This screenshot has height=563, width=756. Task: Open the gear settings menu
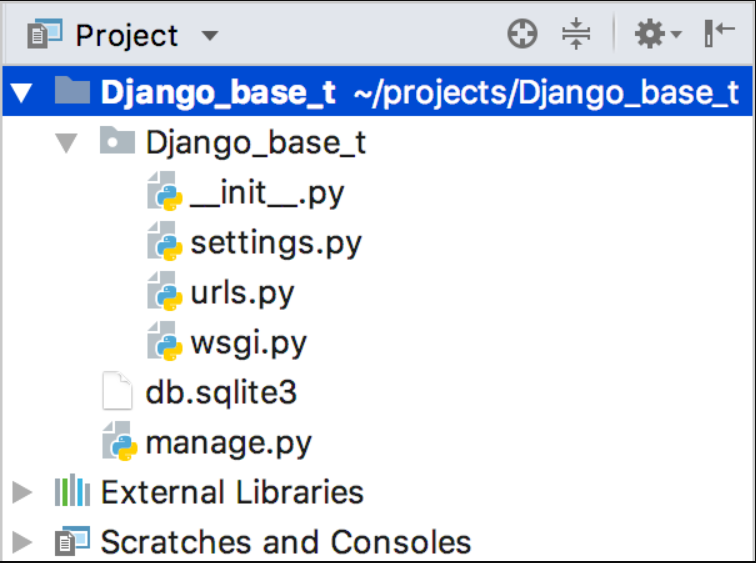coord(657,34)
